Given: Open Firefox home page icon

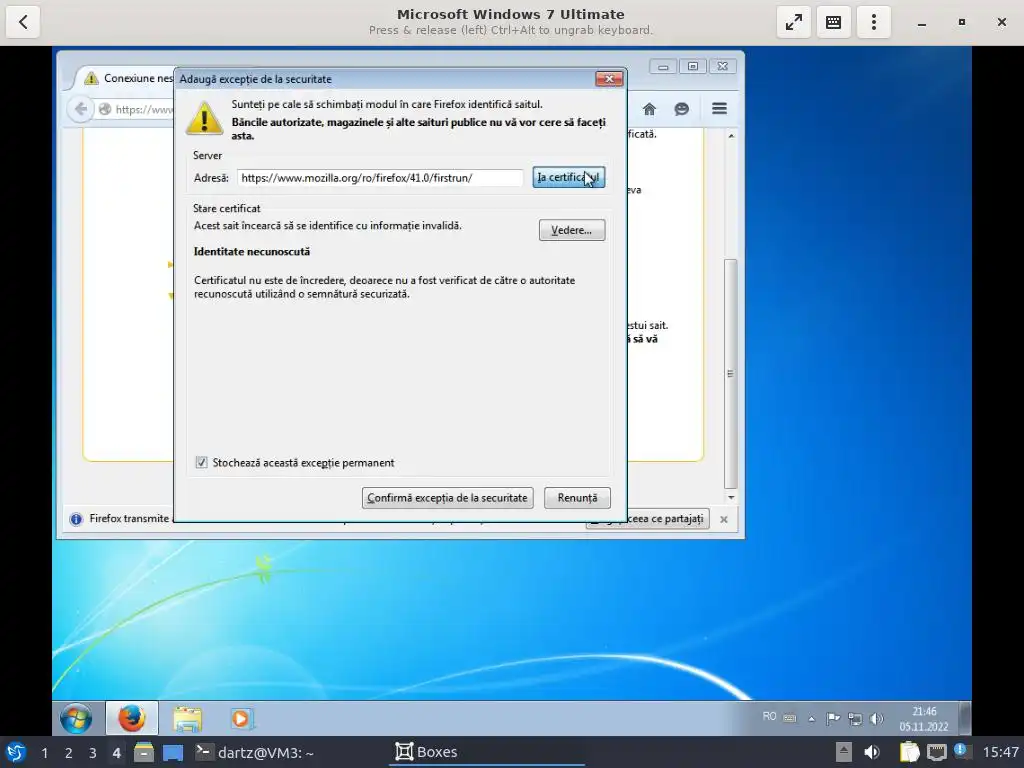Looking at the screenshot, I should tap(649, 109).
